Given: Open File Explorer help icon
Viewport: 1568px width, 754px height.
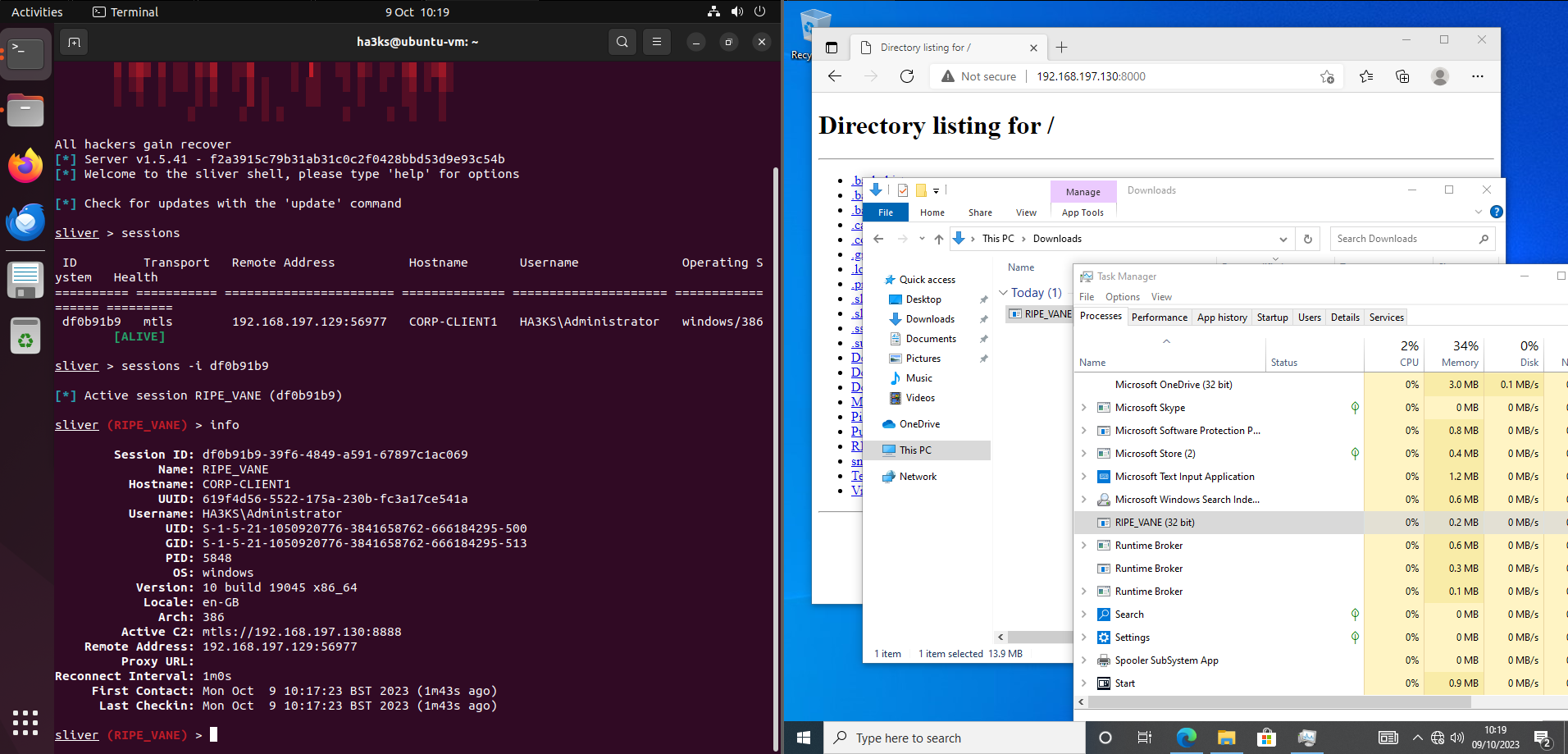Looking at the screenshot, I should [1496, 212].
